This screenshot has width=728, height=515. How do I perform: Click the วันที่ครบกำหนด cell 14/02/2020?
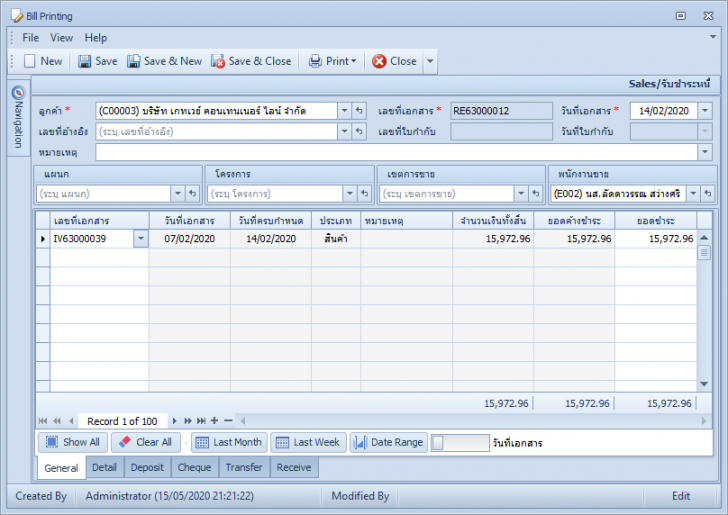pos(271,239)
